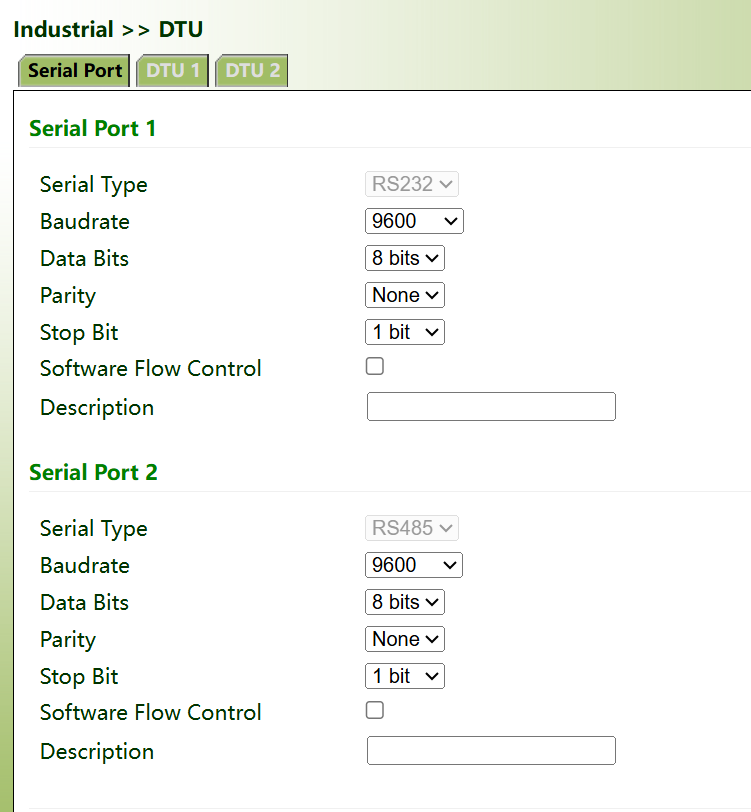Click the RS485 Serial Type dropdown
This screenshot has width=751, height=812.
(x=412, y=528)
